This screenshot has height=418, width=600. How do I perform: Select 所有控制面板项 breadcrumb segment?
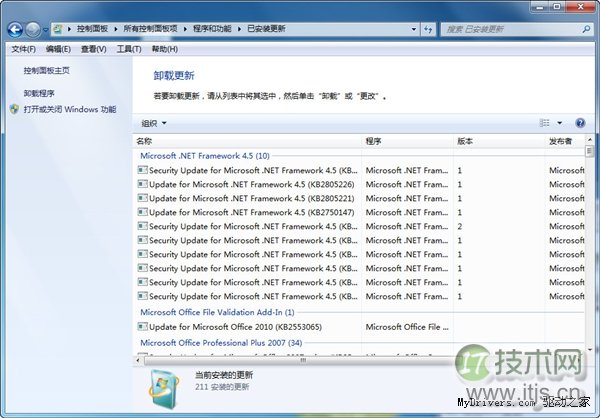pos(150,29)
